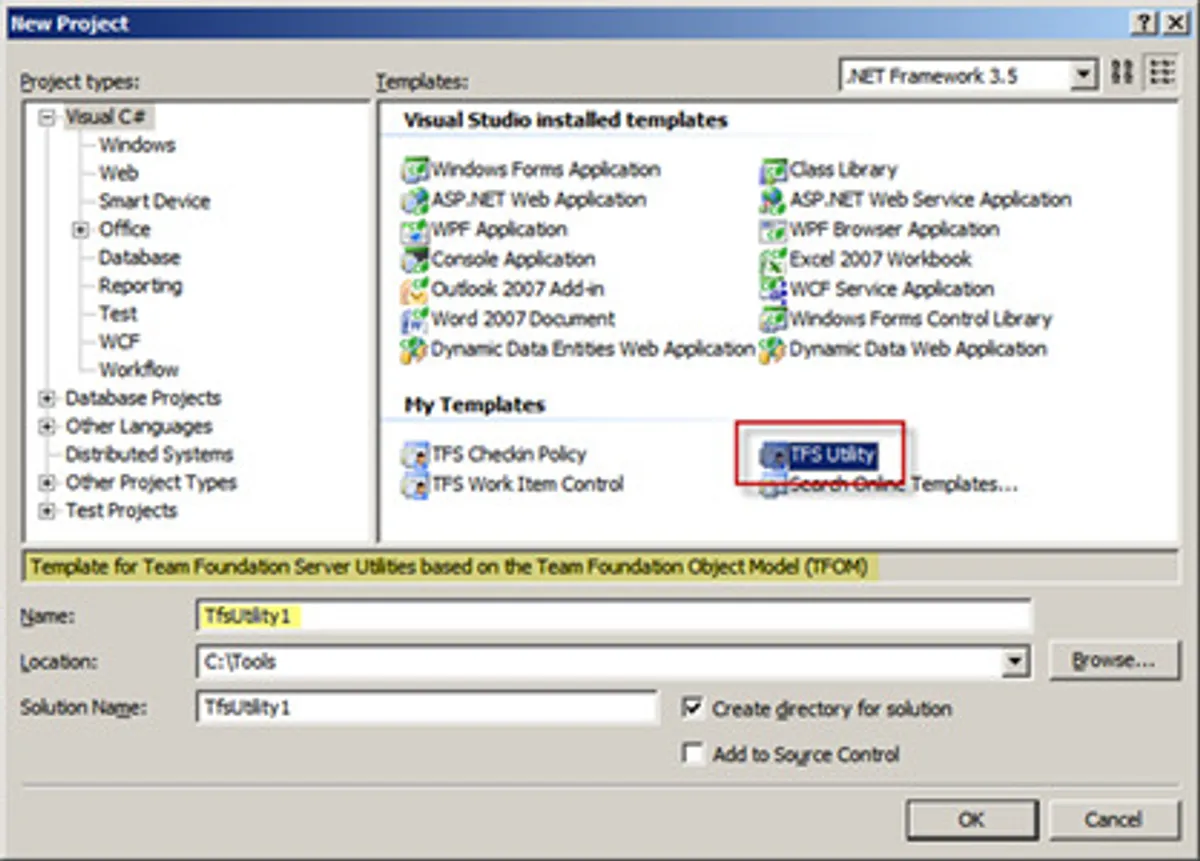This screenshot has width=1200, height=861.
Task: Select the WCF Service Application icon
Action: 773,290
